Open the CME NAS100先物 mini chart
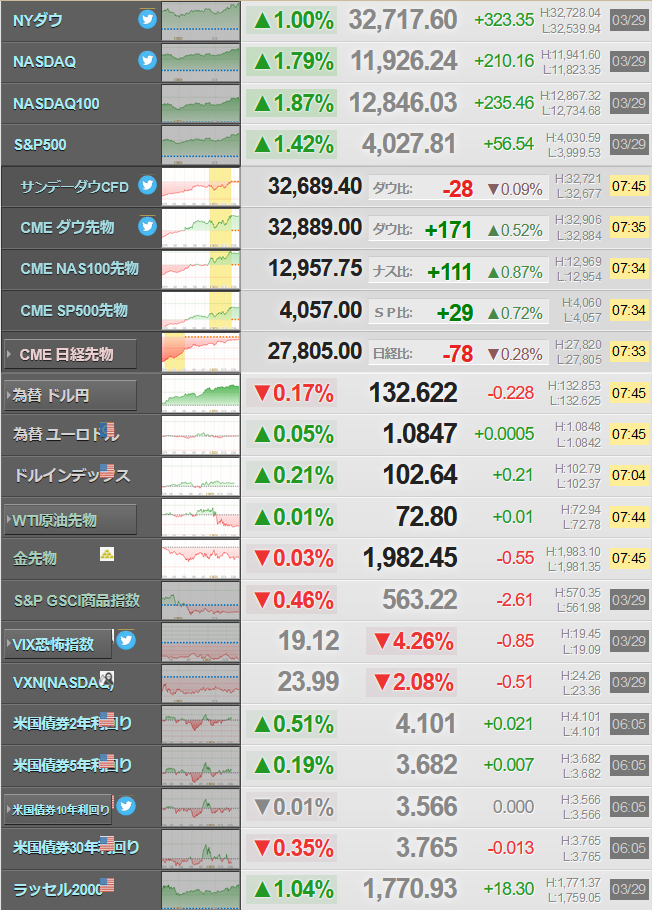 pyautogui.click(x=201, y=269)
